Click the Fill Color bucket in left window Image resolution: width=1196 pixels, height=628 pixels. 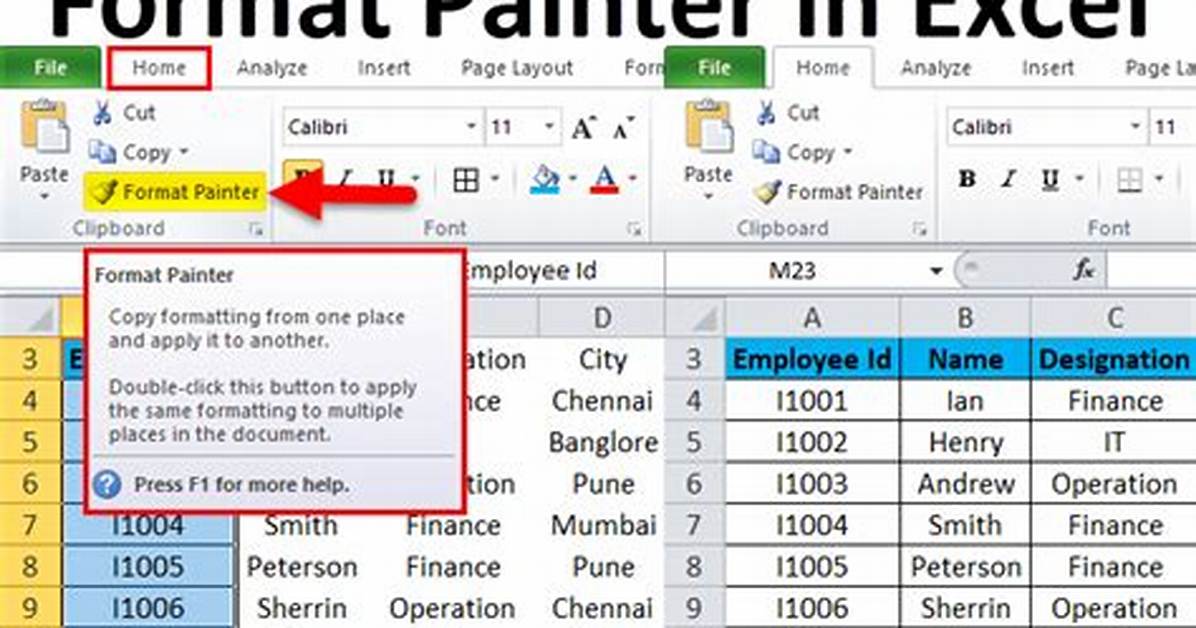546,179
